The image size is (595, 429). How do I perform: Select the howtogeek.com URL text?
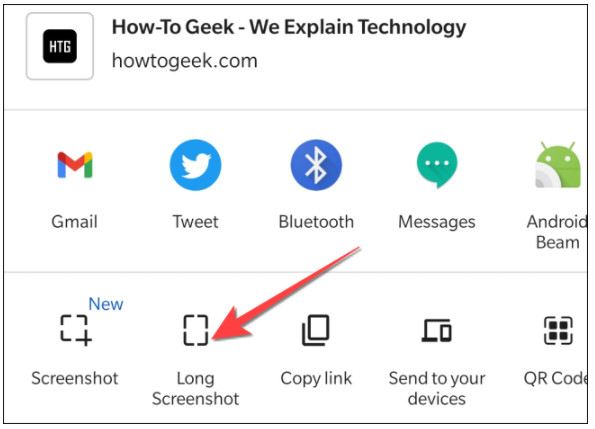point(185,61)
